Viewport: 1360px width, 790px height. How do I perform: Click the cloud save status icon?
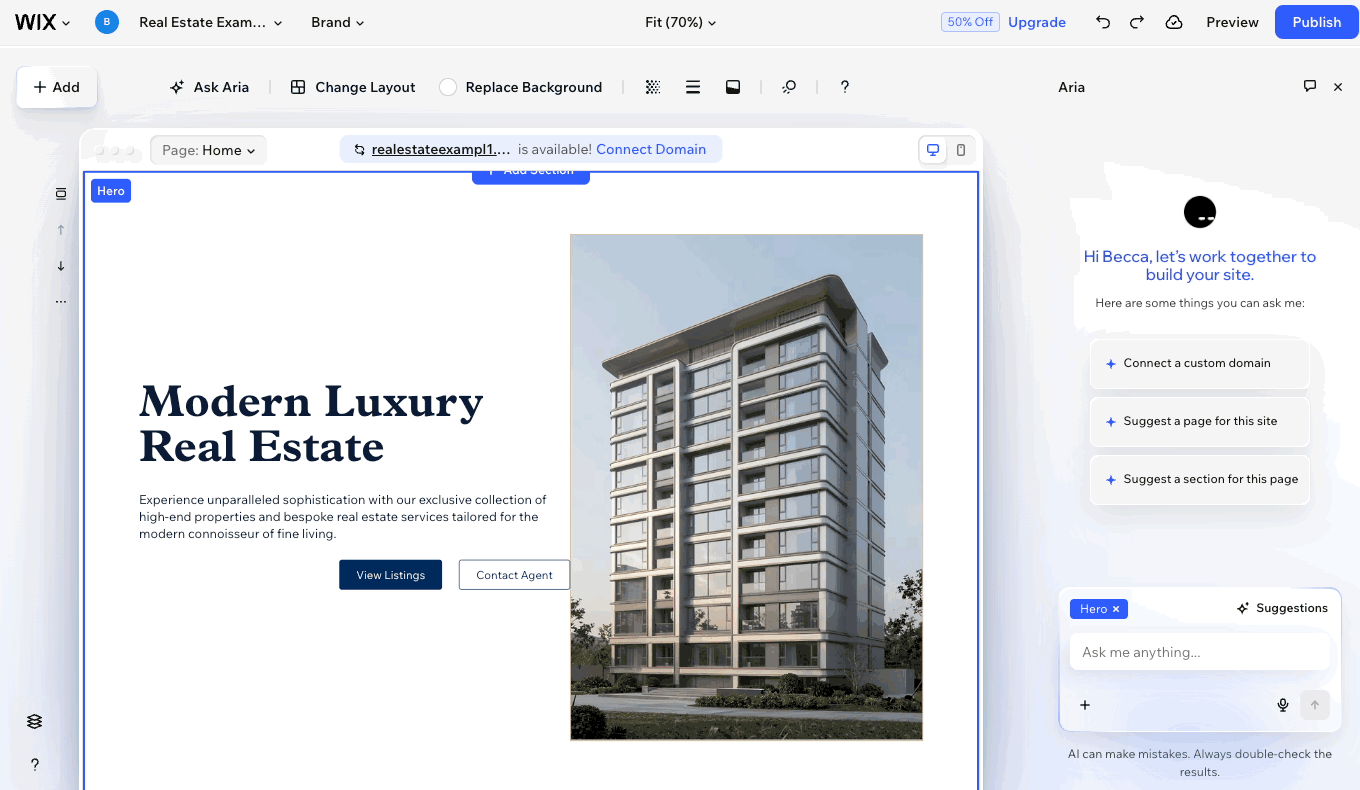click(1174, 22)
